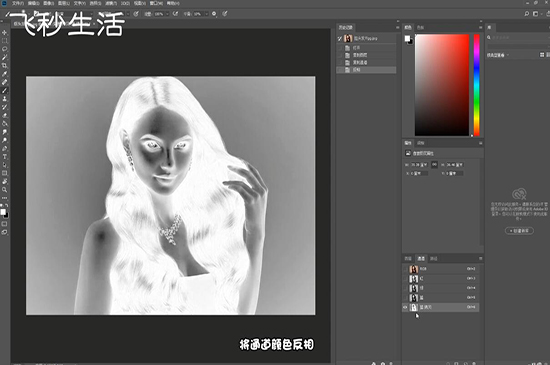This screenshot has height=365, width=550.
Task: Switch to the Paths tab
Action: coord(434,258)
